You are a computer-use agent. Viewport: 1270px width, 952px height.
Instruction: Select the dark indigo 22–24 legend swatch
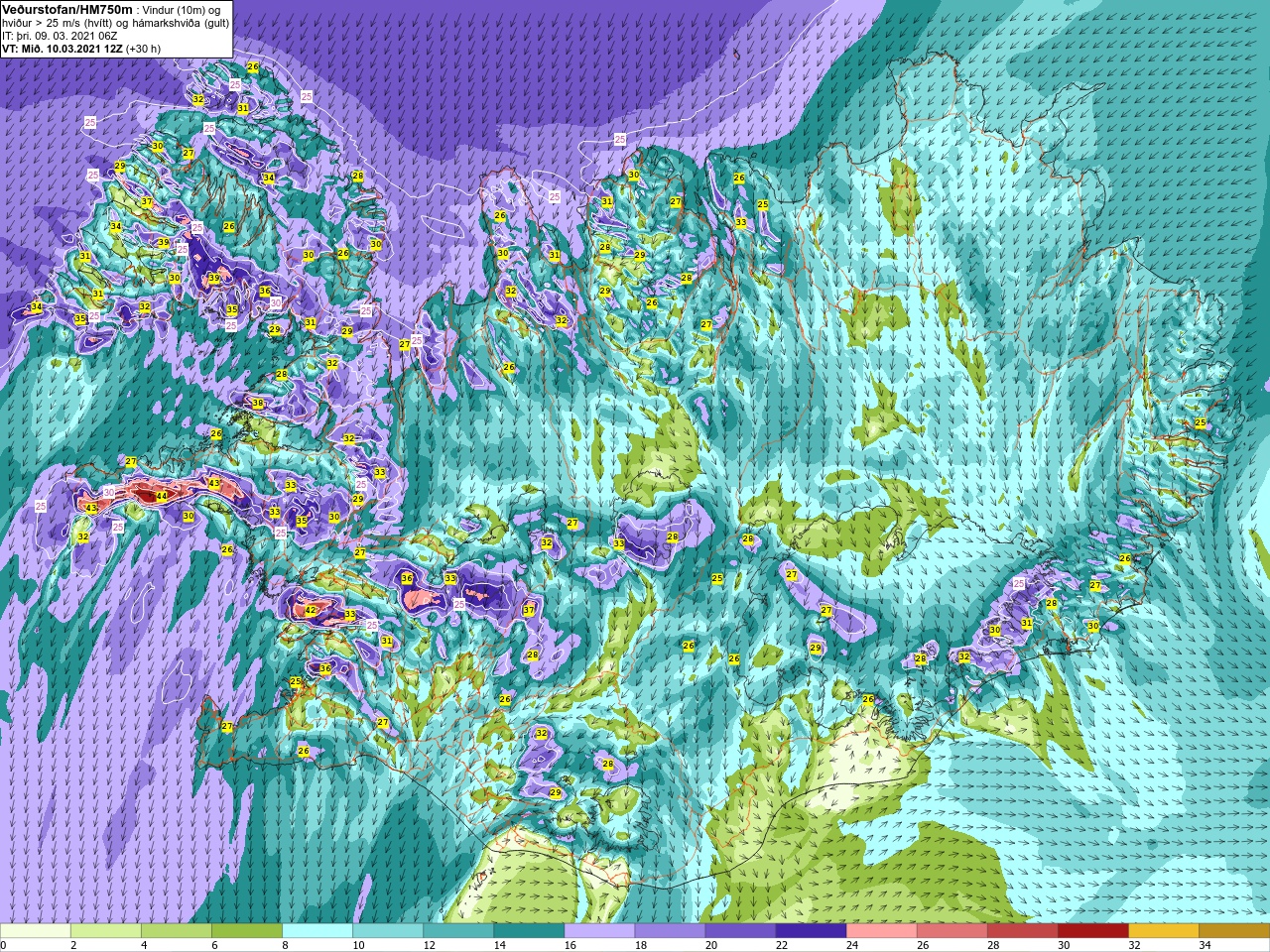[x=811, y=931]
